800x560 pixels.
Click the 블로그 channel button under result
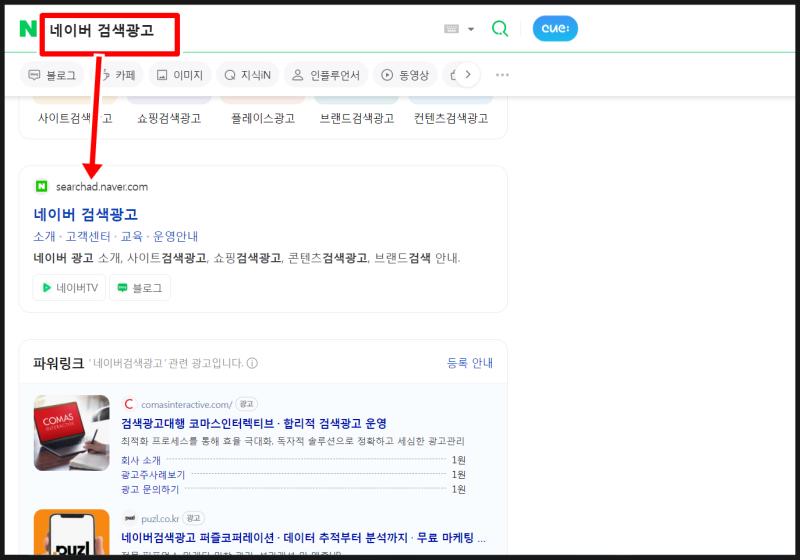pos(140,288)
